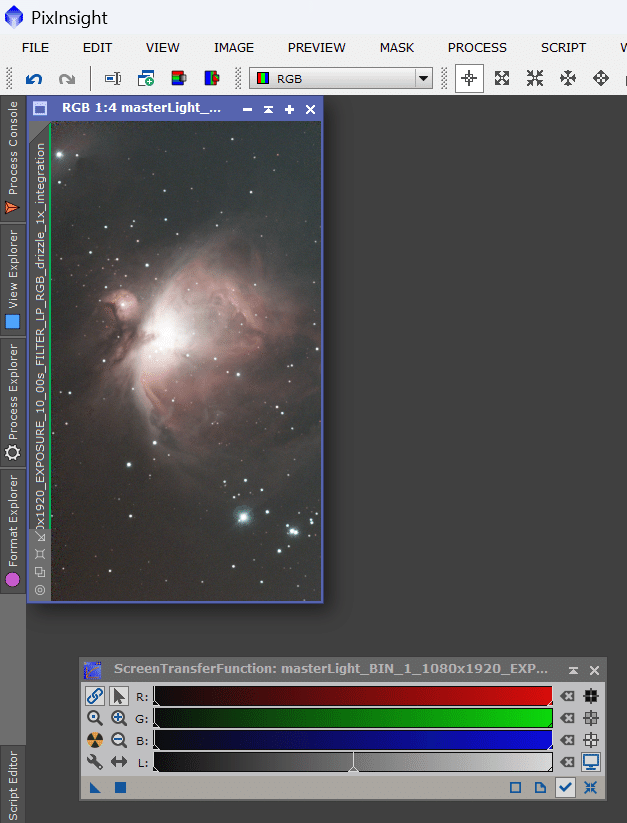The image size is (627, 823).
Task: Select the zoom-out mode in STF
Action: click(119, 740)
